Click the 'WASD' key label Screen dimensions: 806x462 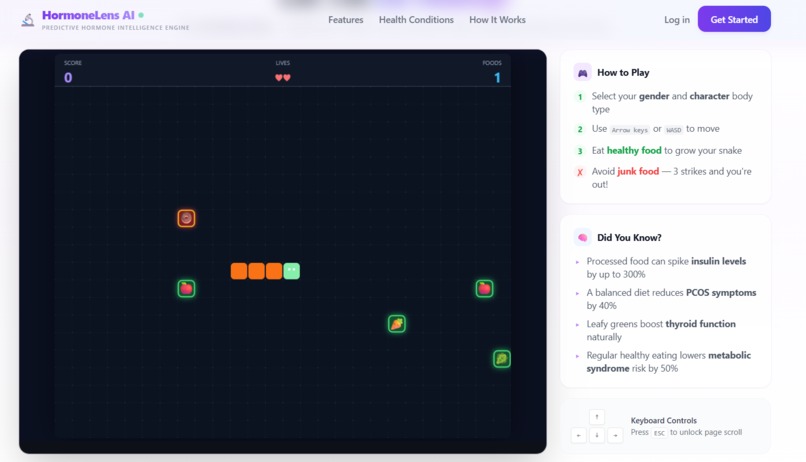673,130
